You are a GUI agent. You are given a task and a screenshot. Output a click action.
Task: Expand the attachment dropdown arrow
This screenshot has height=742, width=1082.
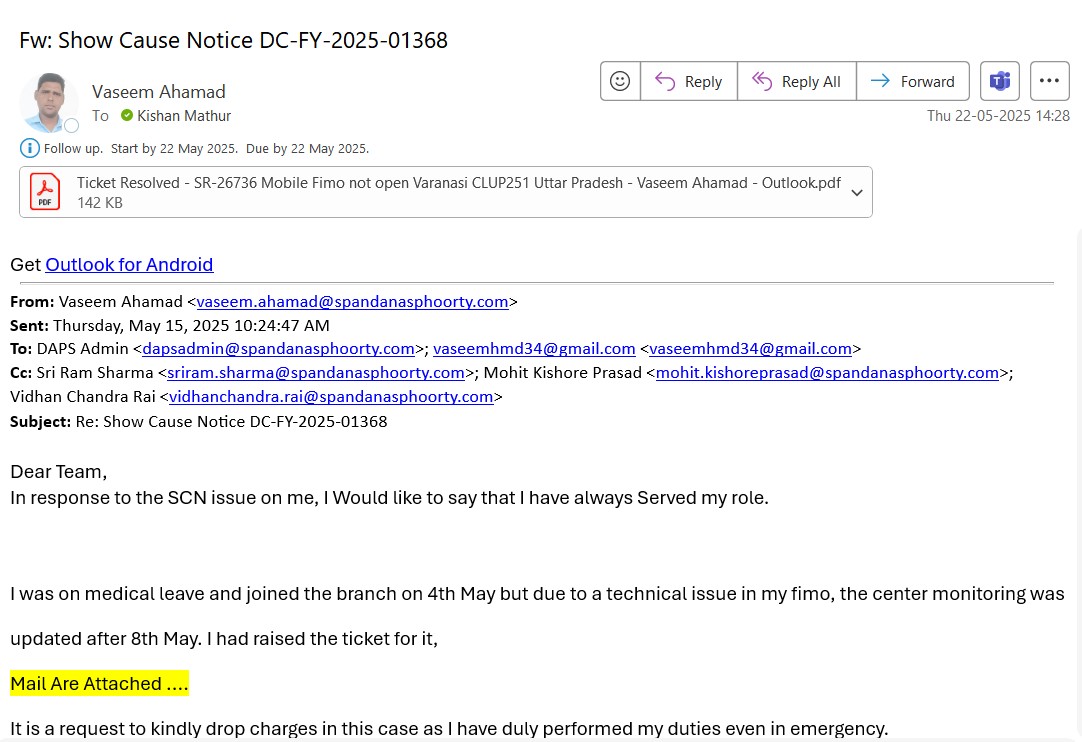(857, 192)
